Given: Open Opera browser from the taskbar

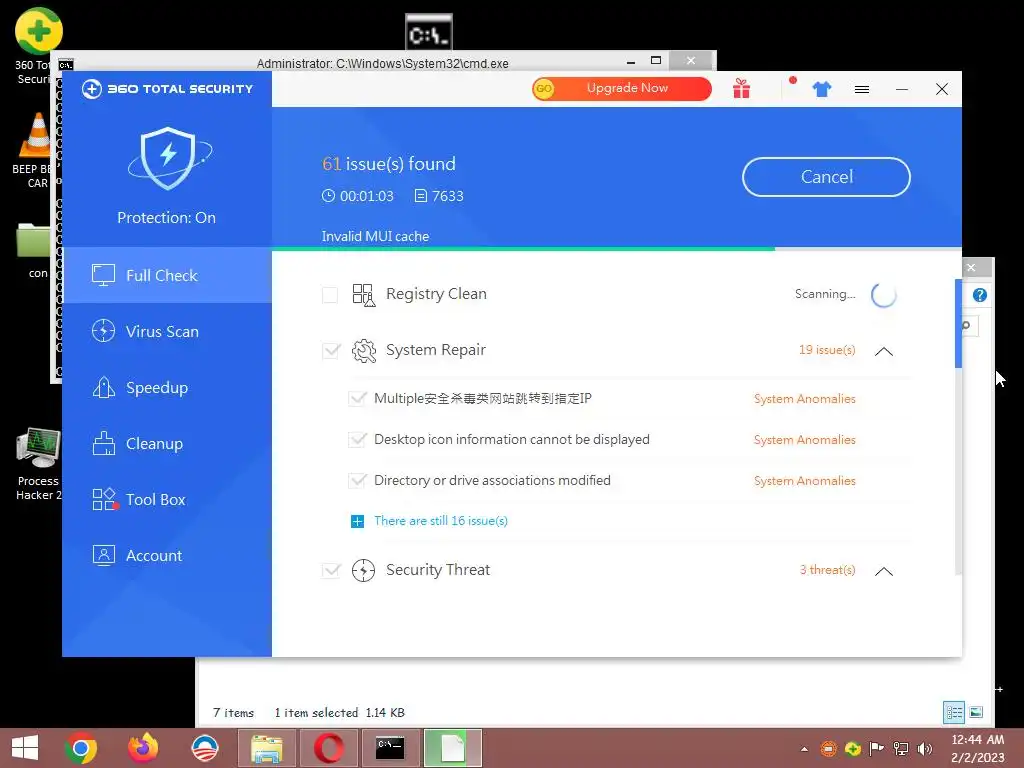Looking at the screenshot, I should coord(328,748).
